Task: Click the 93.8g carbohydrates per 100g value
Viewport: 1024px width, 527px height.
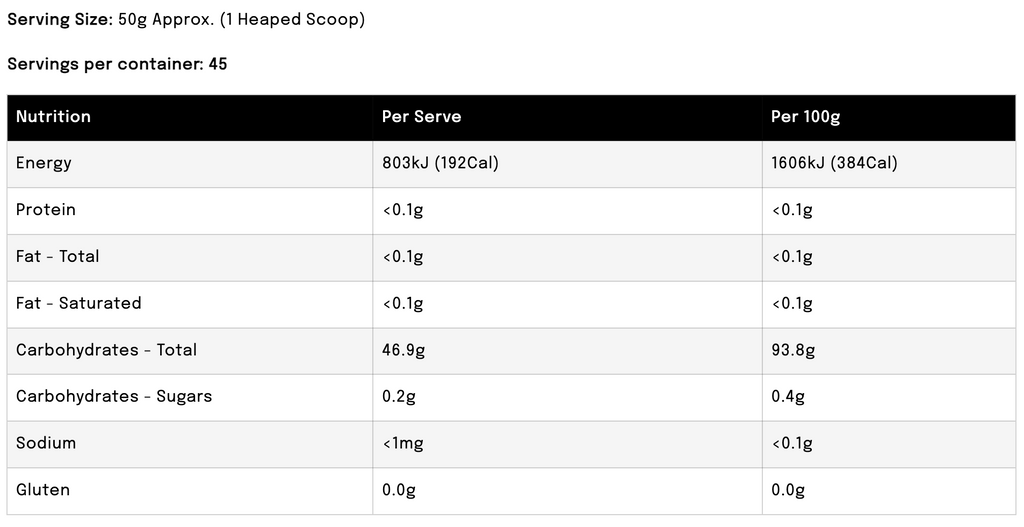Action: point(793,350)
